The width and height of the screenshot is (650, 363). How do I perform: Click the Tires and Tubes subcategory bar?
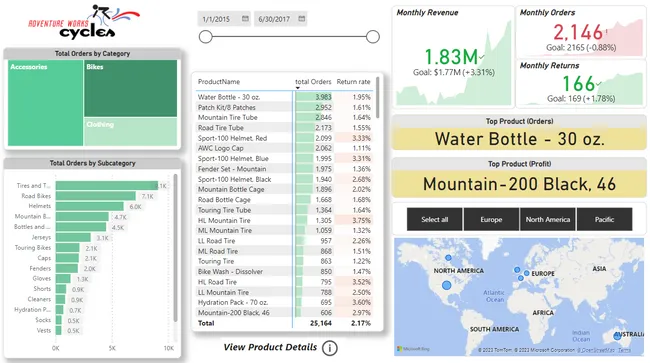coord(107,186)
